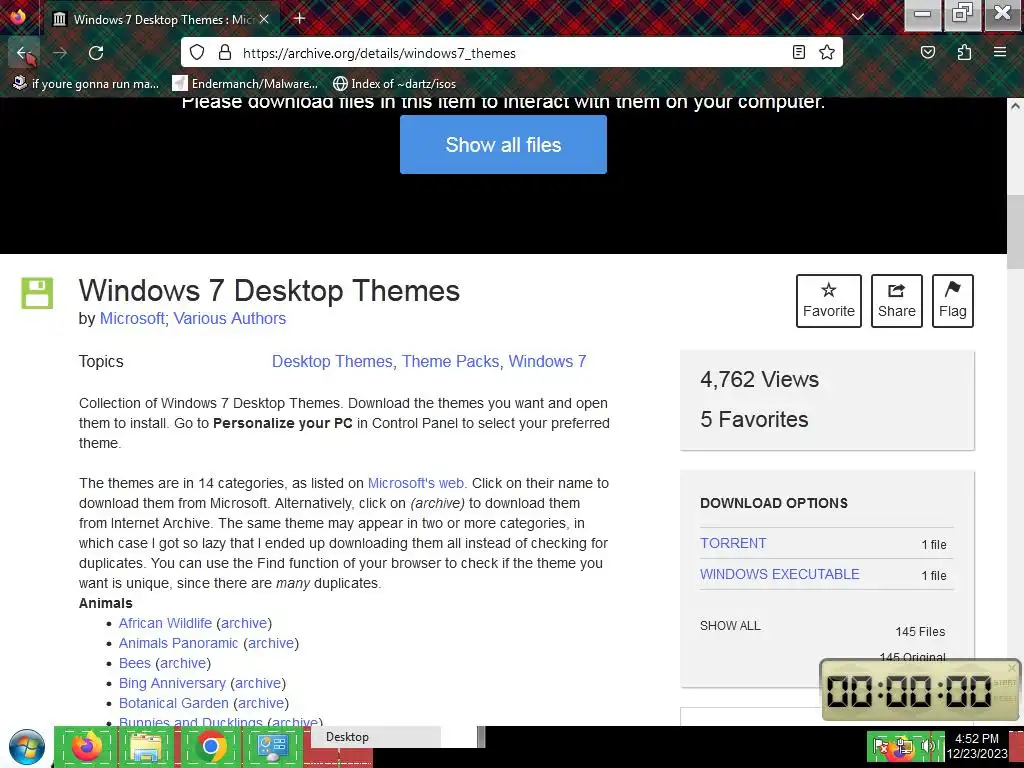This screenshot has height=768, width=1024.
Task: Click the '4,762 Views' text
Action: pyautogui.click(x=760, y=379)
